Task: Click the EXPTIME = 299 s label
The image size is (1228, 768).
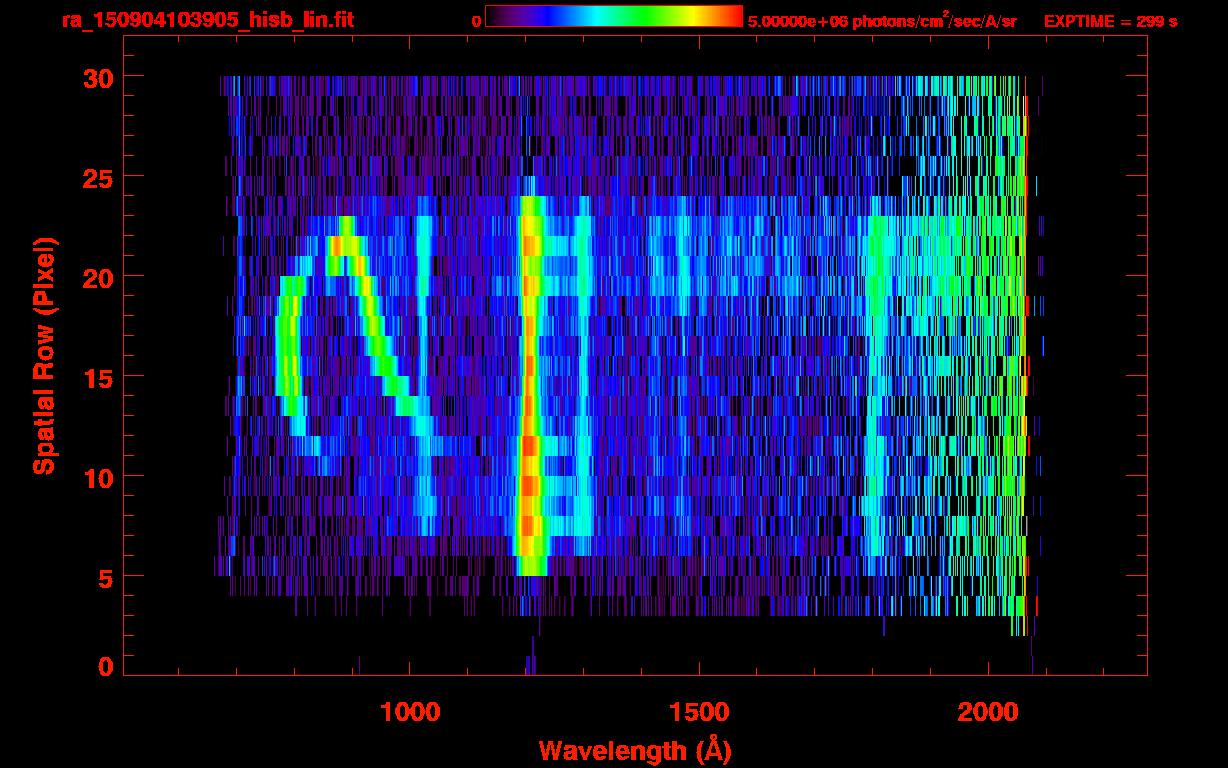Action: click(1110, 21)
